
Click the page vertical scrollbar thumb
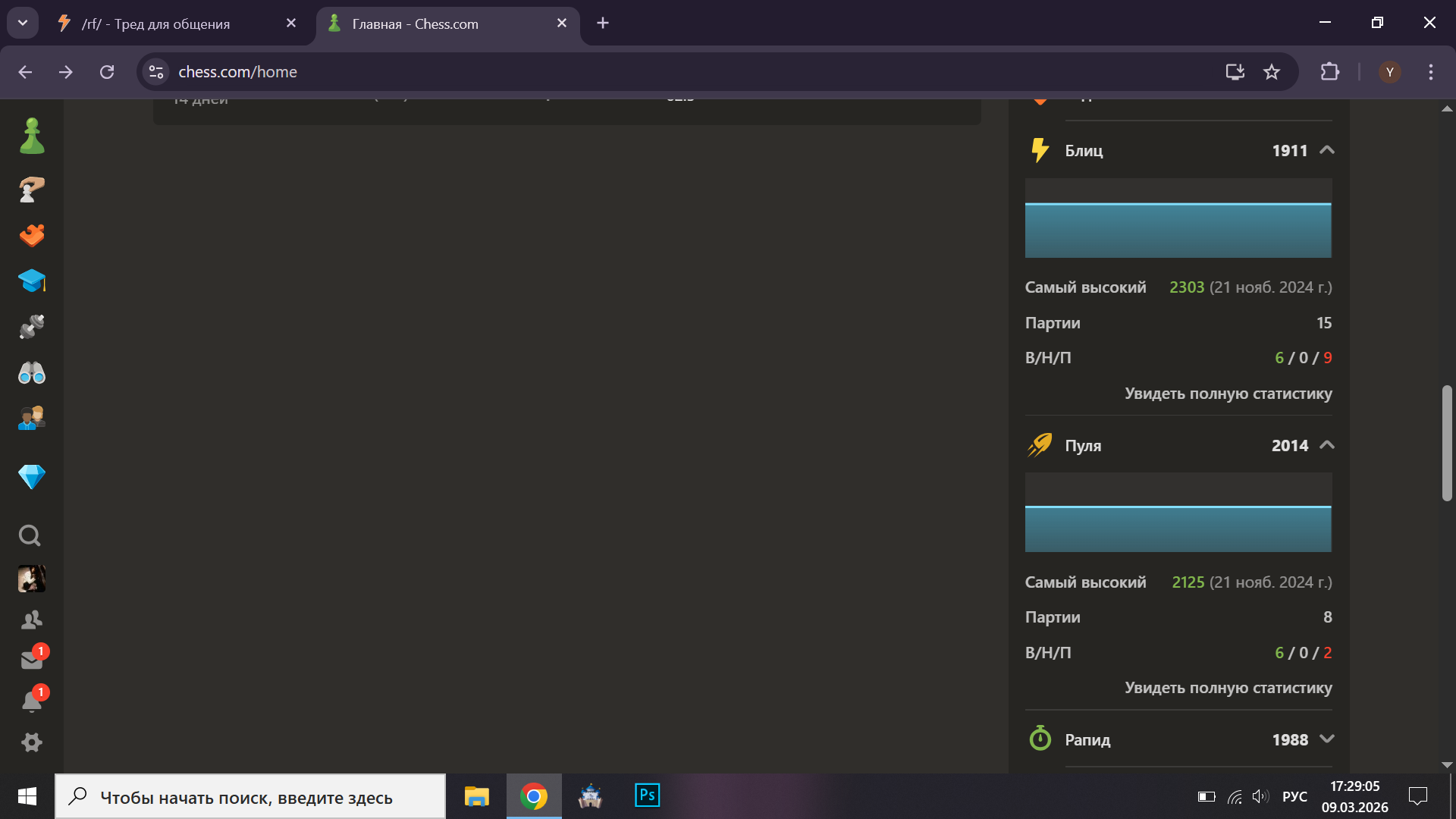1447,444
